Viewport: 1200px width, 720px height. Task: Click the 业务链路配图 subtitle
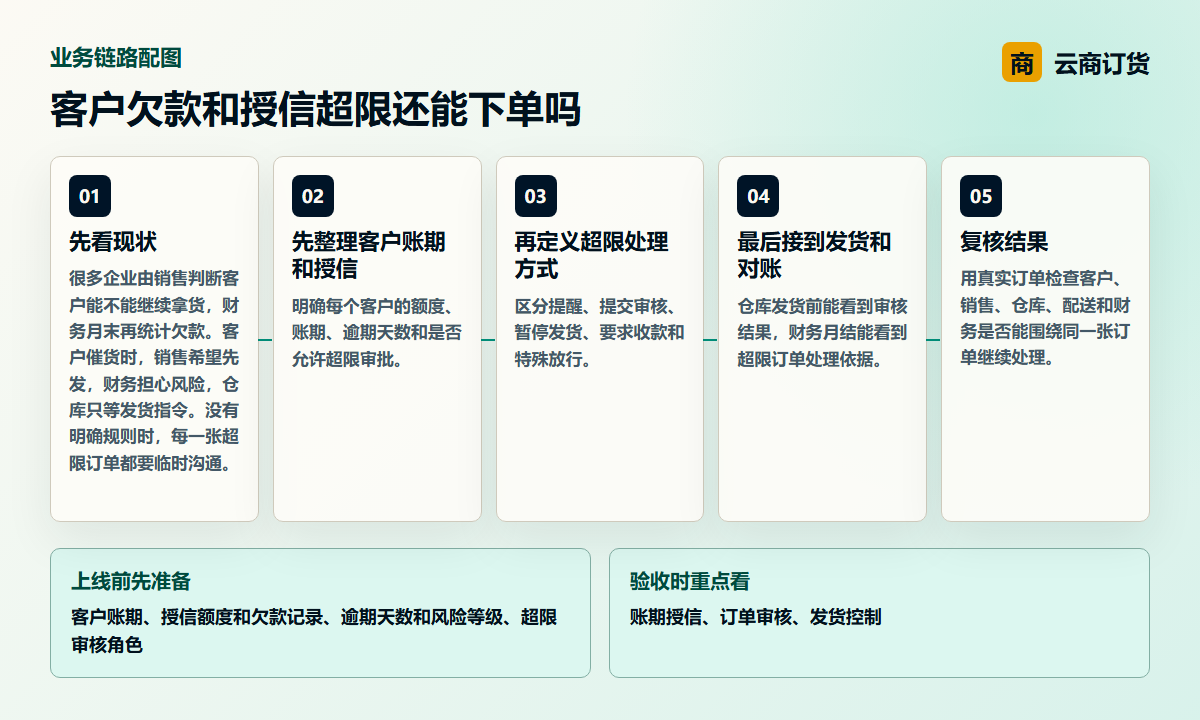click(116, 58)
